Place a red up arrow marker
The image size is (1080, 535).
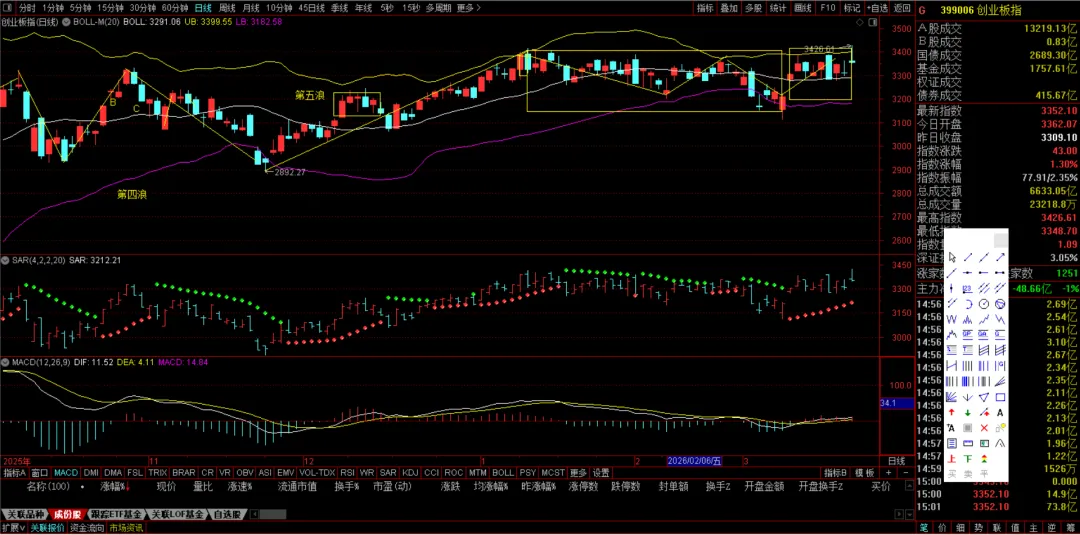click(x=952, y=412)
